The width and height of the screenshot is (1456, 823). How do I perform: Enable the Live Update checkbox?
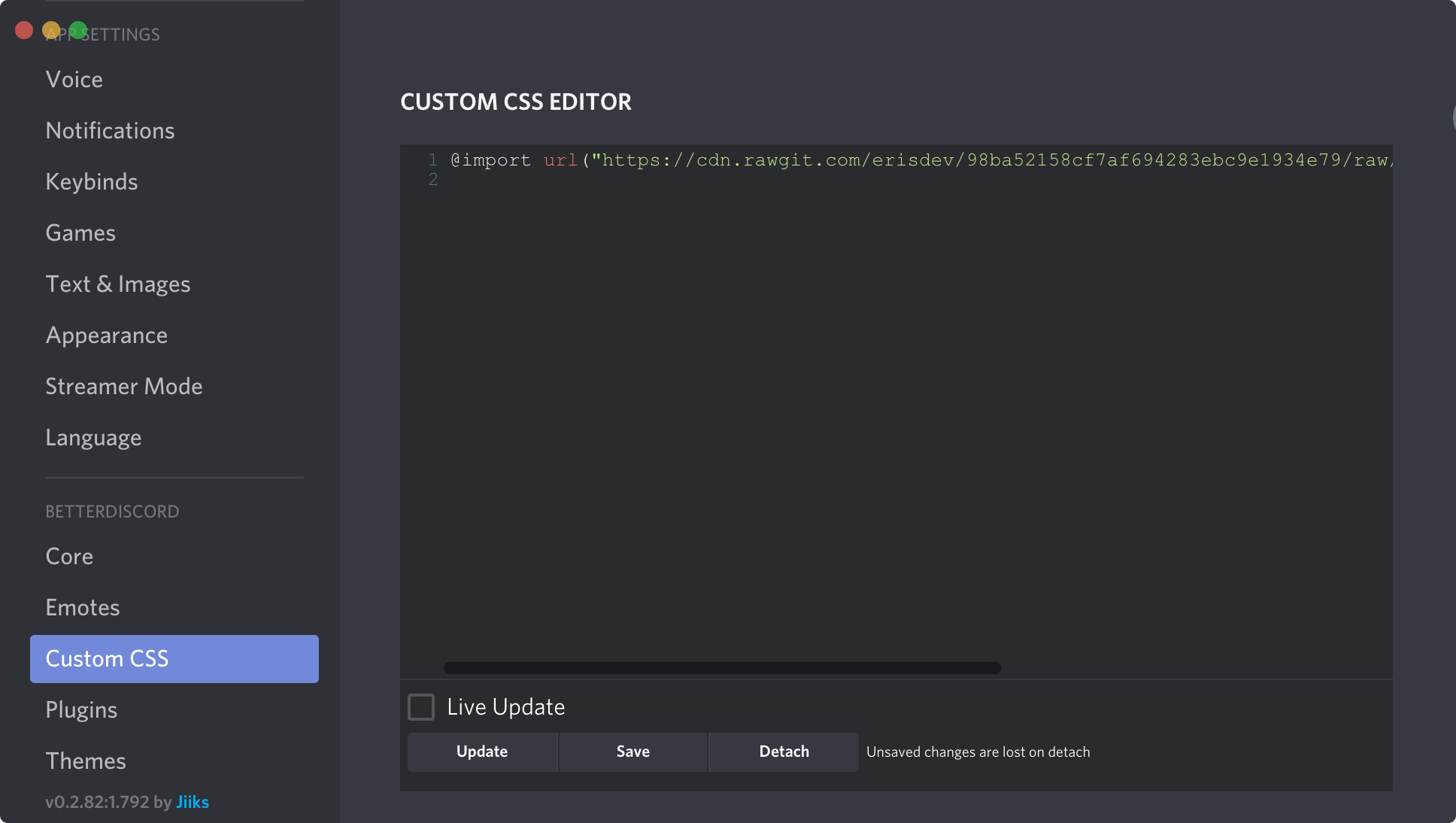[x=421, y=707]
